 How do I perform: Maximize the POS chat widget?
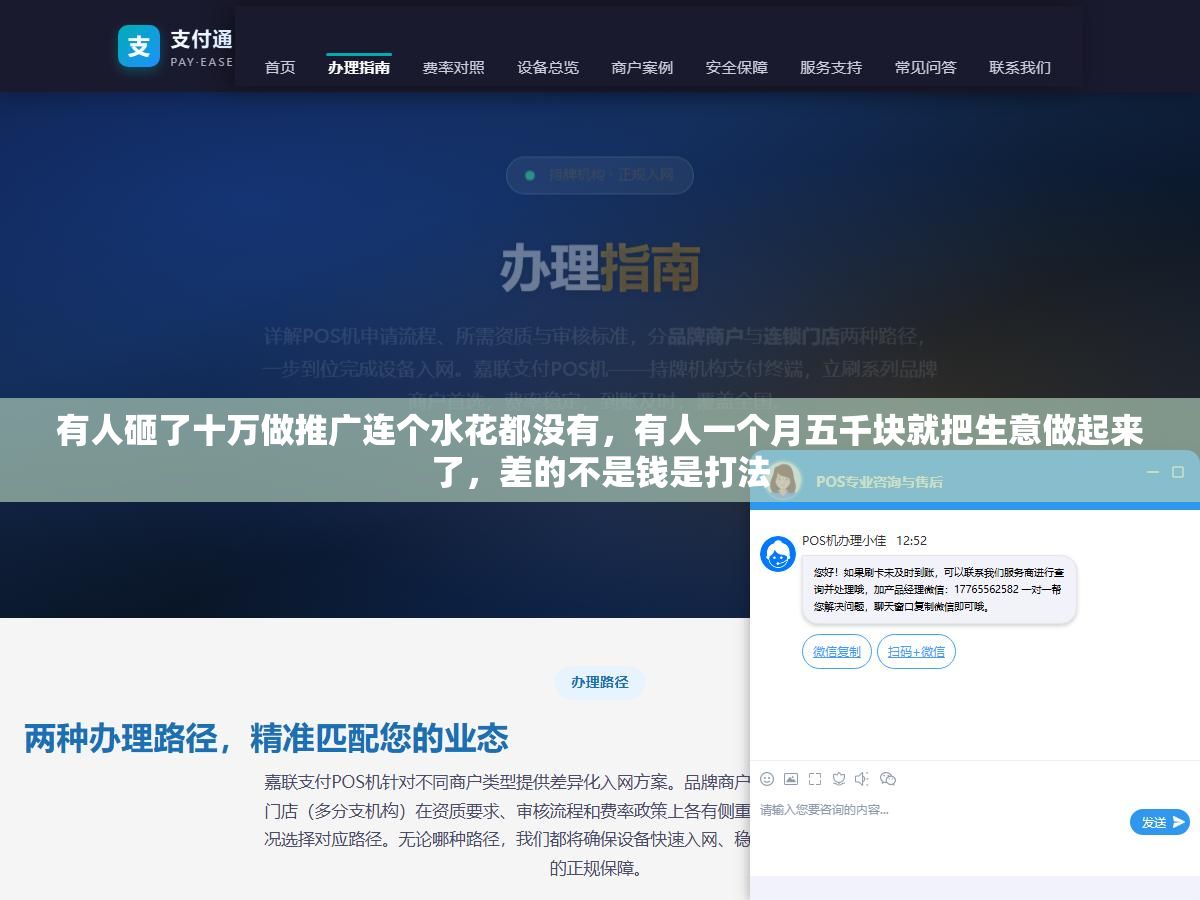pos(1178,472)
